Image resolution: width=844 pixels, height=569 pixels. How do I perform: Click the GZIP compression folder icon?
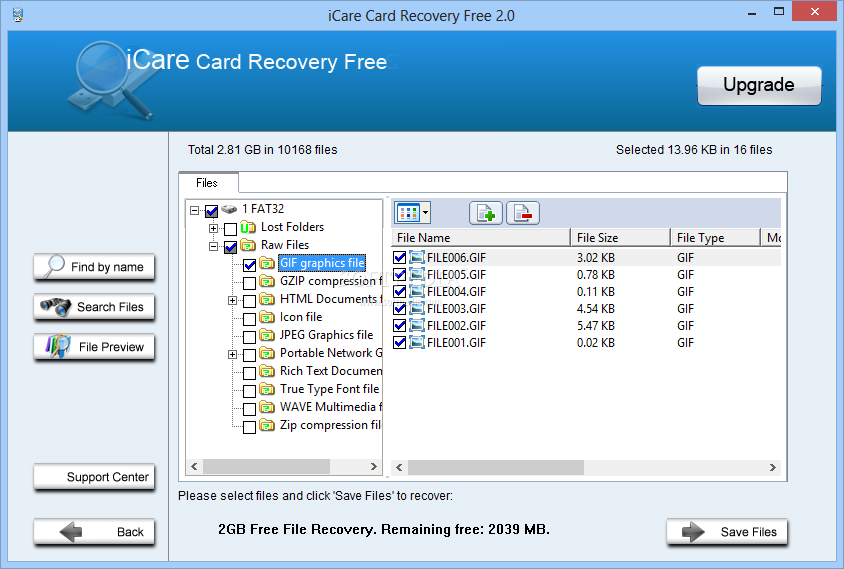(x=266, y=281)
